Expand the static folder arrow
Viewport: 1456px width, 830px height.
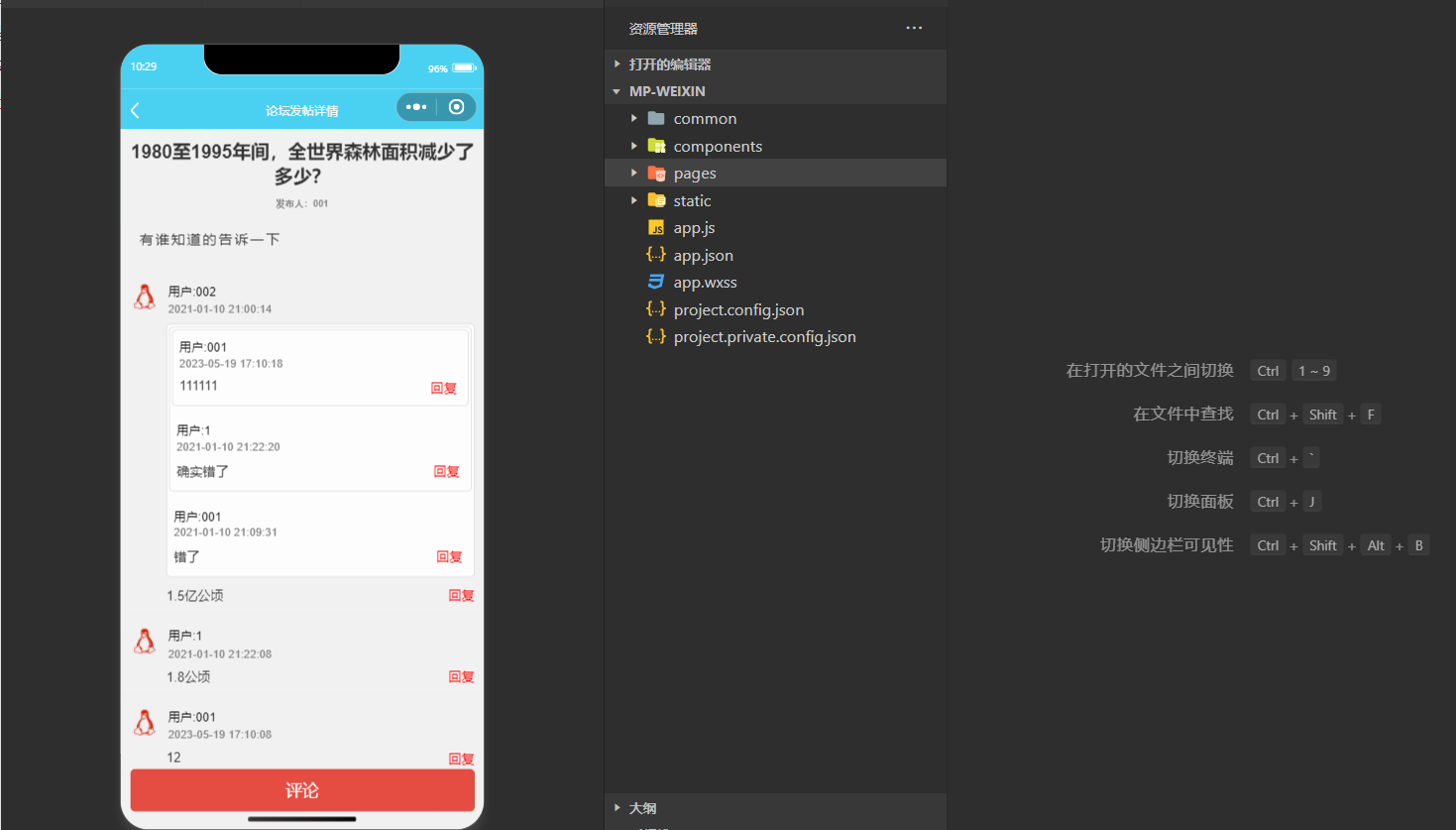(x=634, y=200)
